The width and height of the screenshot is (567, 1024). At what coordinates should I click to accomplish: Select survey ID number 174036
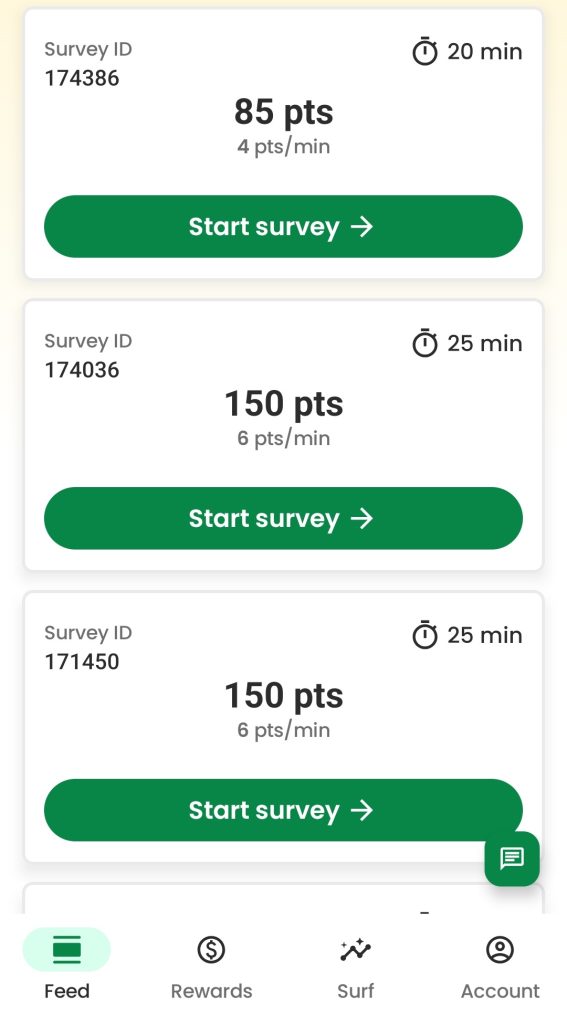click(82, 370)
